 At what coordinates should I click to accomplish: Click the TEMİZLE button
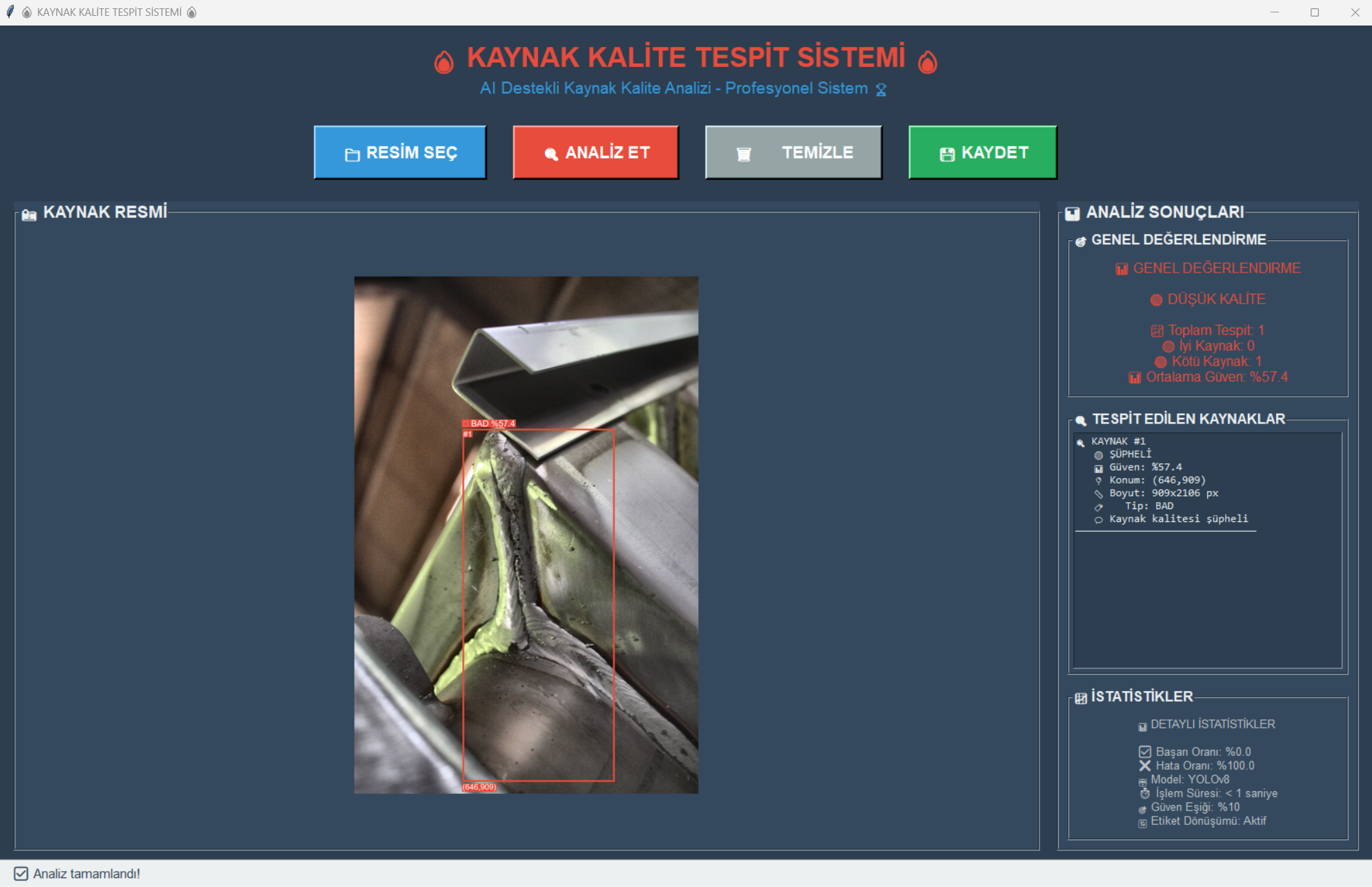click(793, 152)
